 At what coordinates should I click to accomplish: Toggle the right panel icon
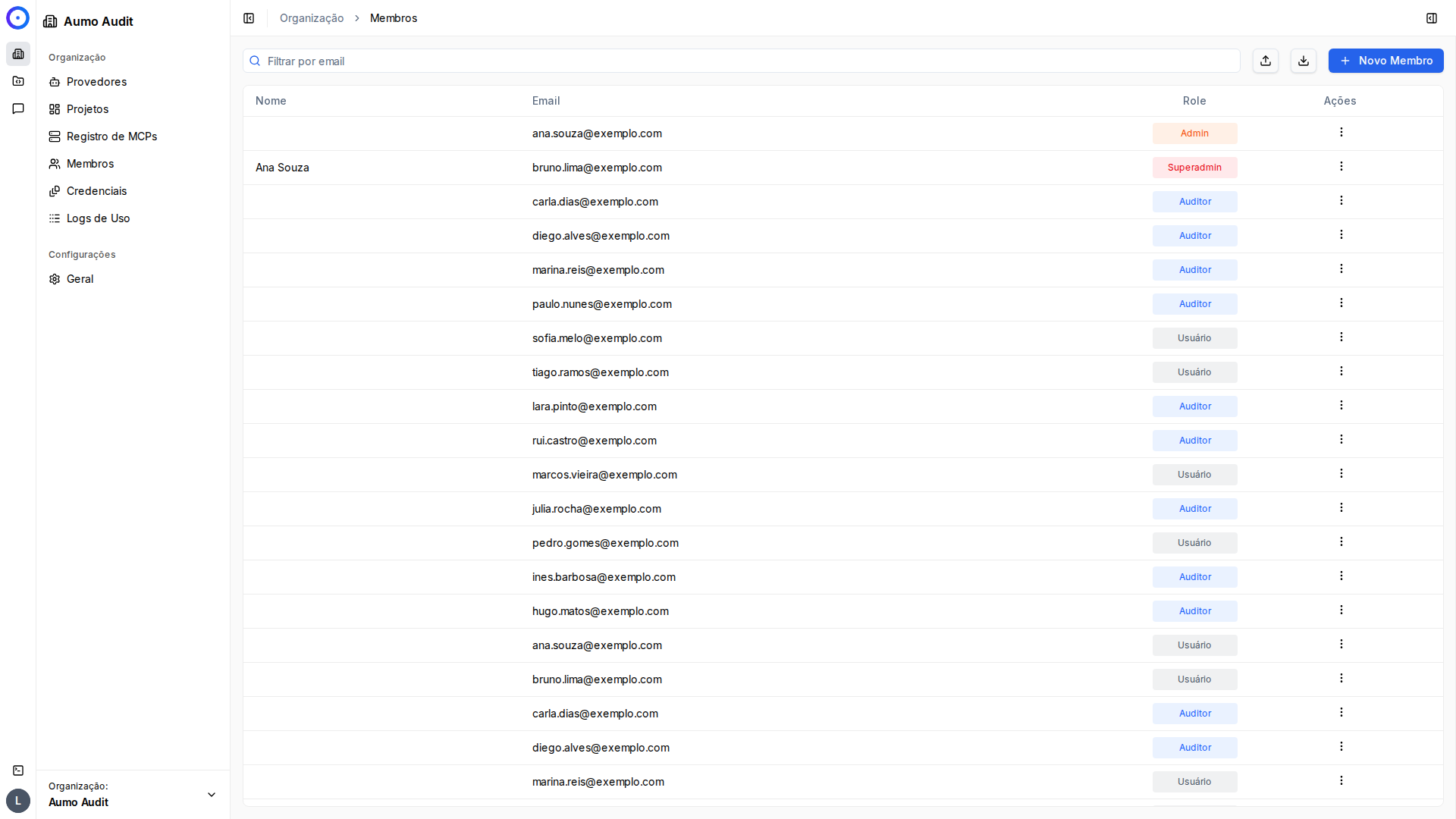(x=1432, y=18)
